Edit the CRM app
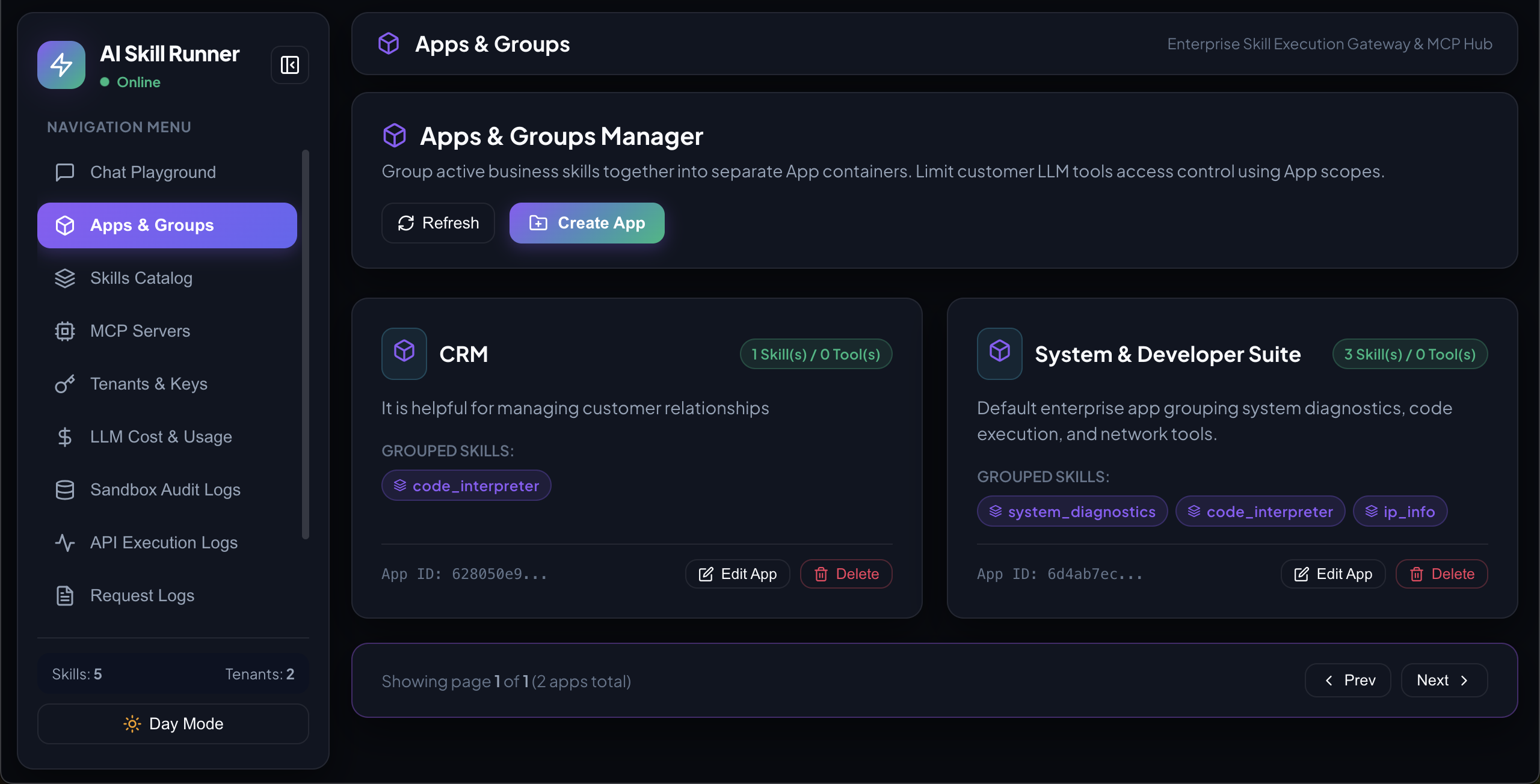Image resolution: width=1540 pixels, height=784 pixels. coord(738,574)
